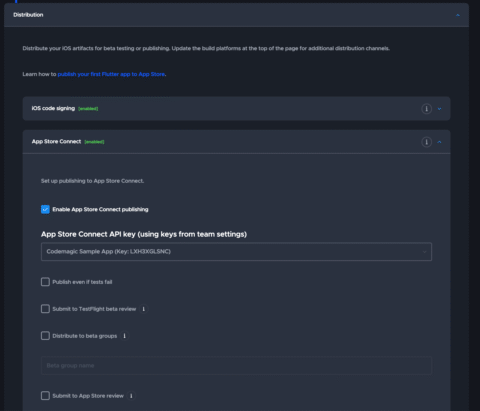Focus the Beta group name field
Image resolution: width=480 pixels, height=411 pixels.
236,366
